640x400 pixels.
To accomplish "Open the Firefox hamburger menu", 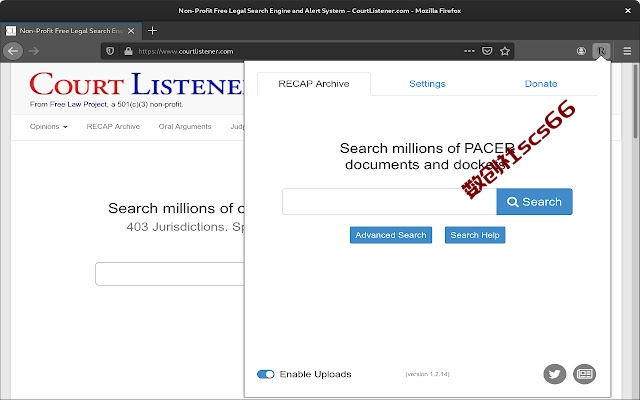I will pyautogui.click(x=627, y=51).
